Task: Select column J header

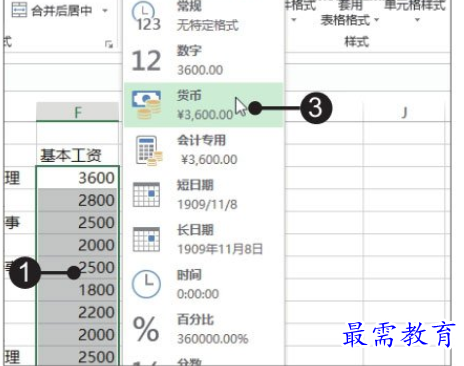Action: 404,112
